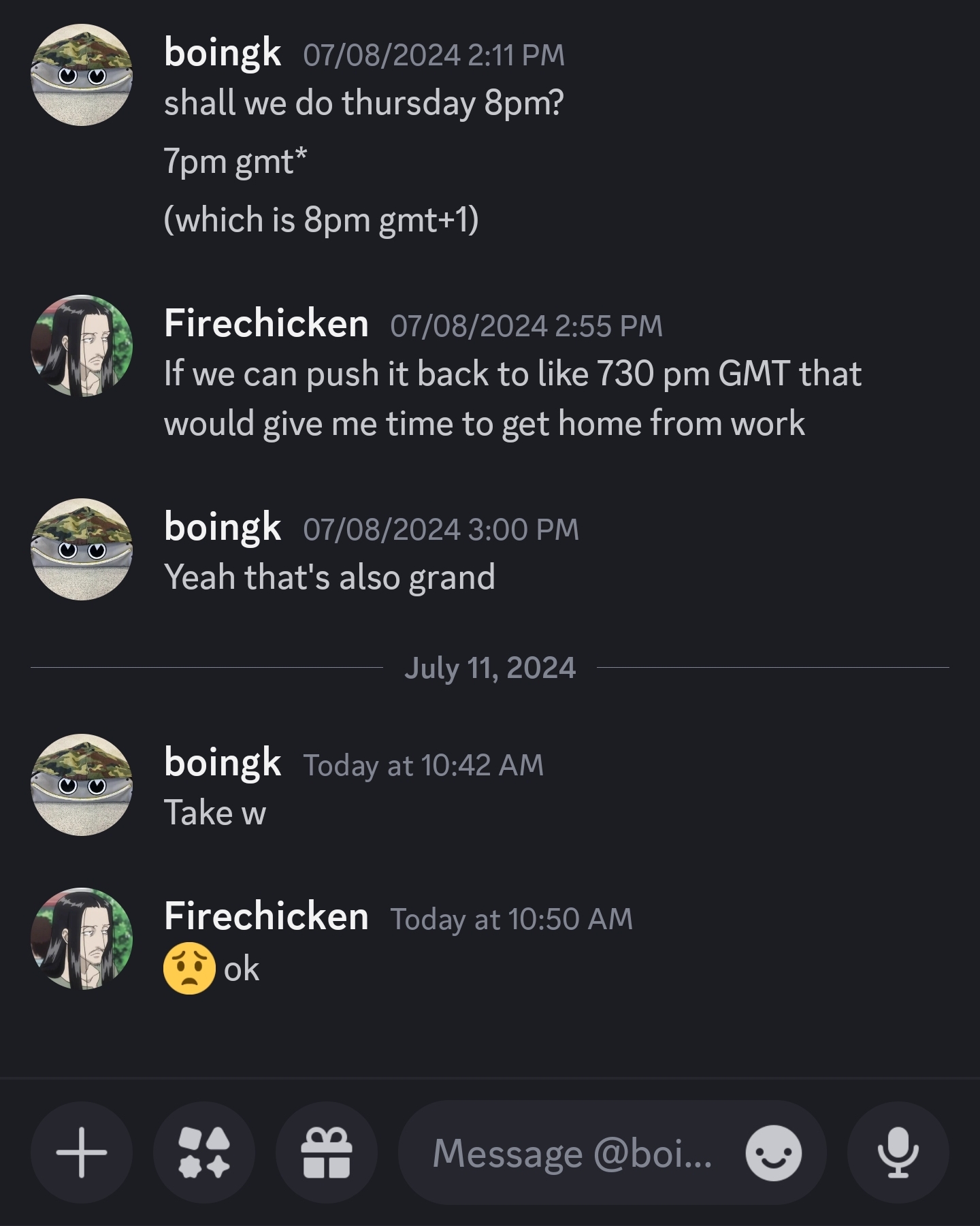Tap boingk username above 'Take w'
Viewport: 980px width, 1226px height.
pos(223,762)
